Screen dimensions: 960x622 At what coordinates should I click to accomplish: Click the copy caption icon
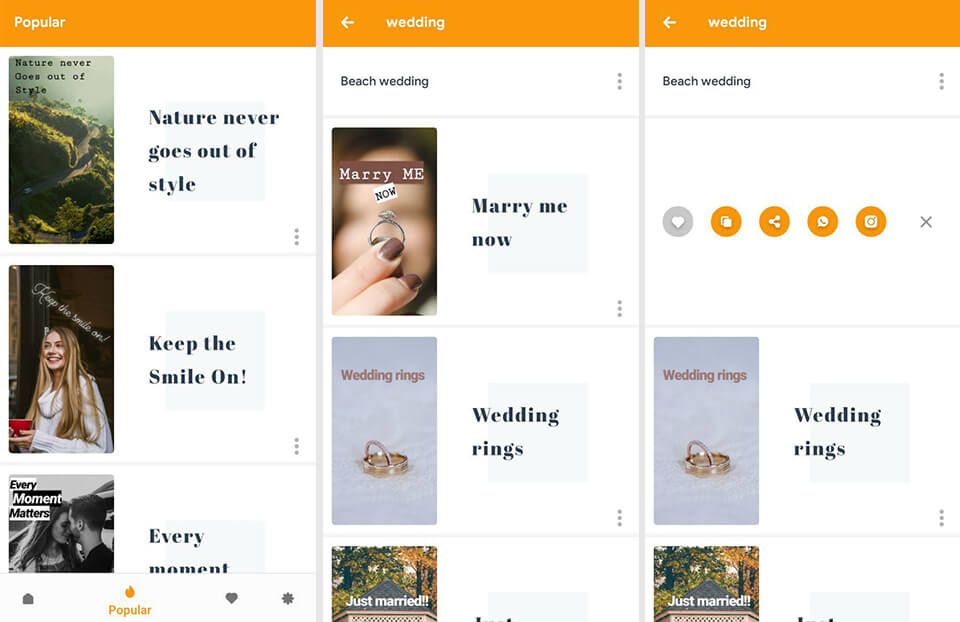[726, 222]
